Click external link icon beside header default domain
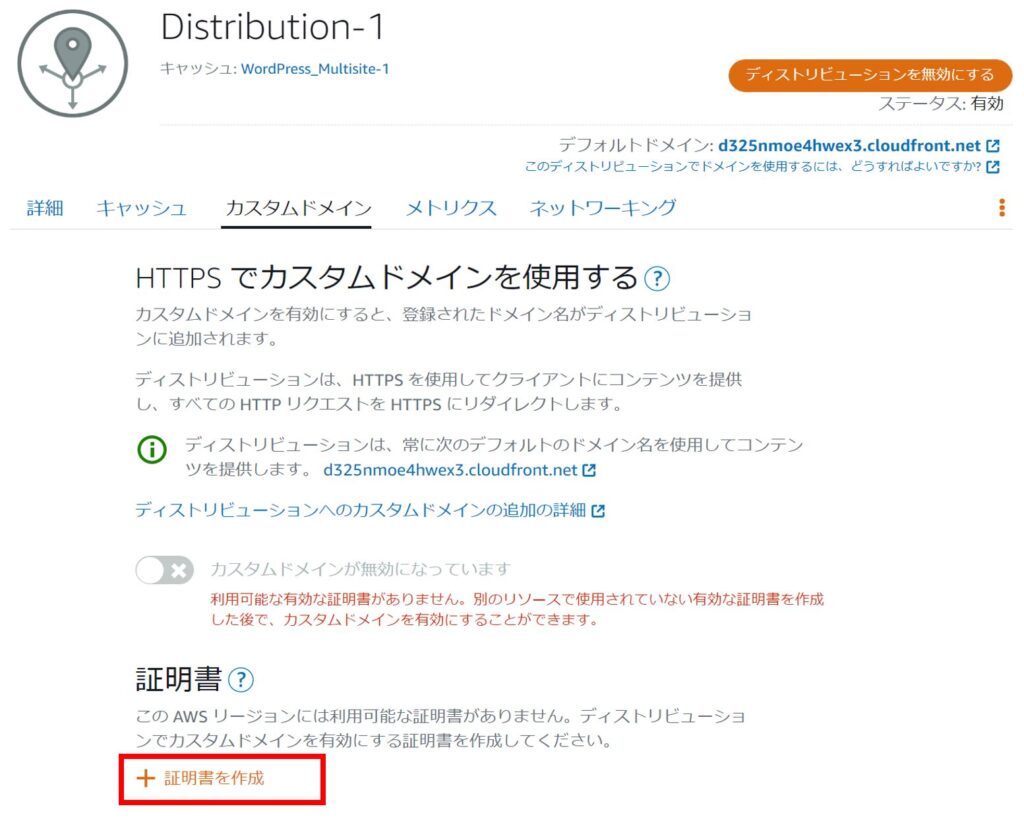This screenshot has width=1024, height=821. point(993,146)
